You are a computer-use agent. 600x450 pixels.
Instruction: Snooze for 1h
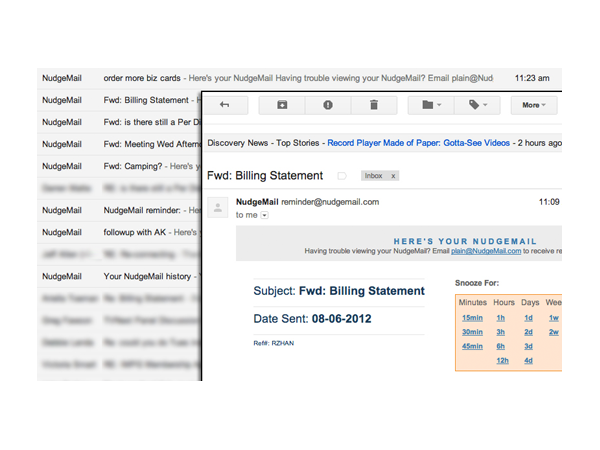click(501, 318)
